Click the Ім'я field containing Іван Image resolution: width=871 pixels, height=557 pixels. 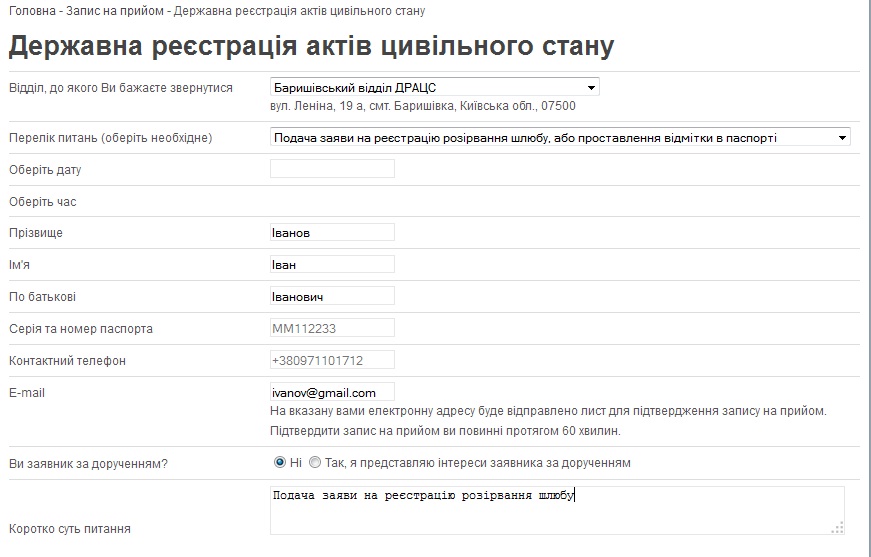(x=332, y=264)
